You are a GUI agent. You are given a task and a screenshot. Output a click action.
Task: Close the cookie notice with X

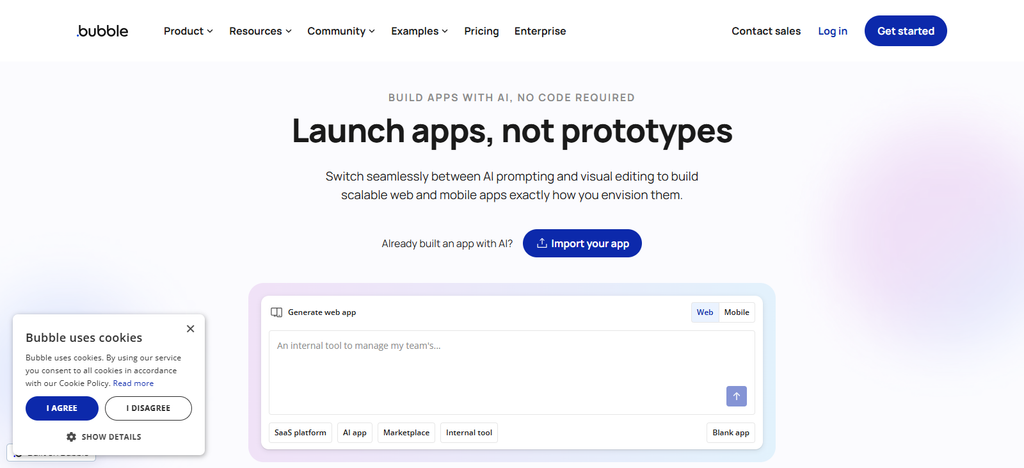coord(190,329)
